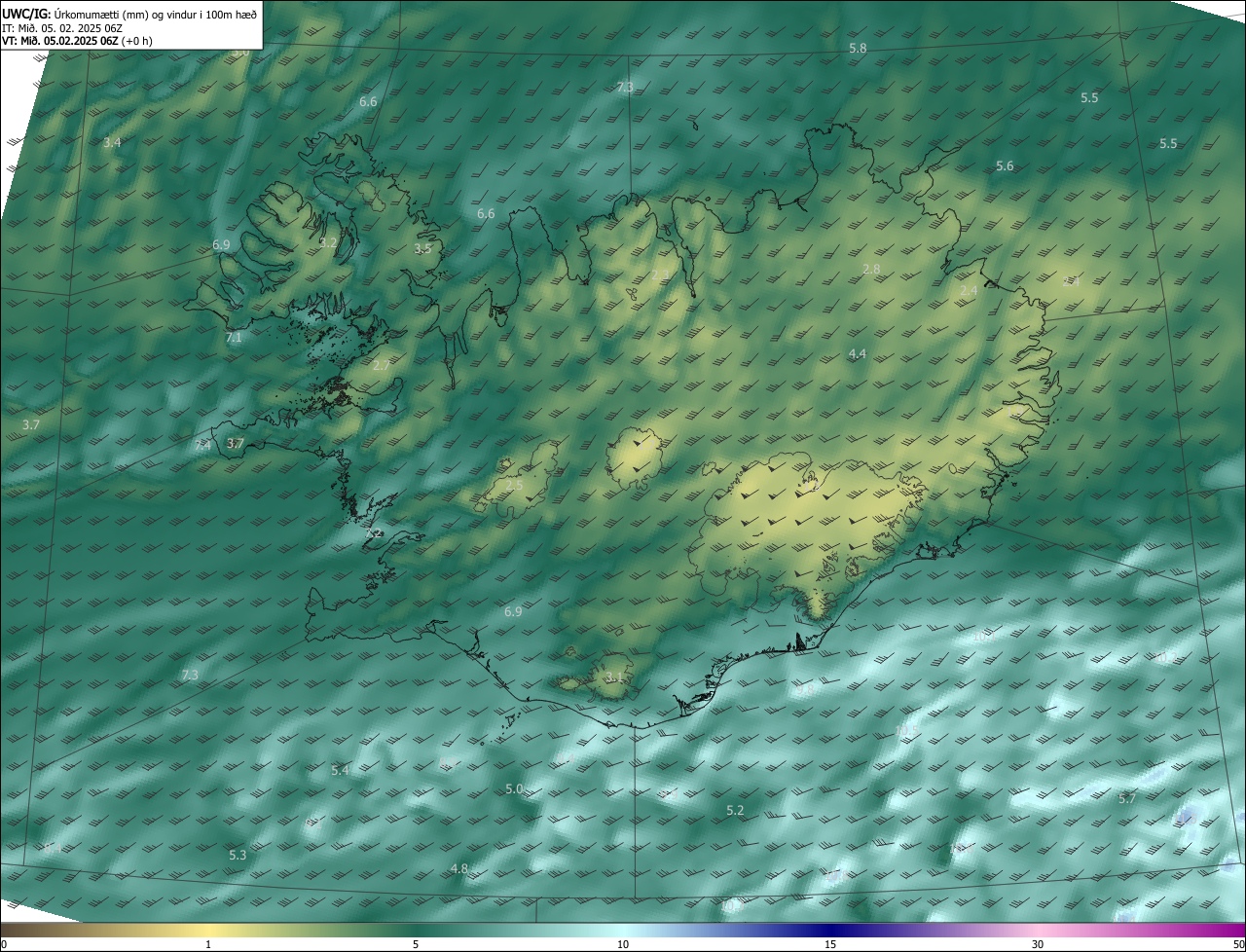1246x952 pixels.
Task: Click the 5.4 value on the map
Action: 340,770
